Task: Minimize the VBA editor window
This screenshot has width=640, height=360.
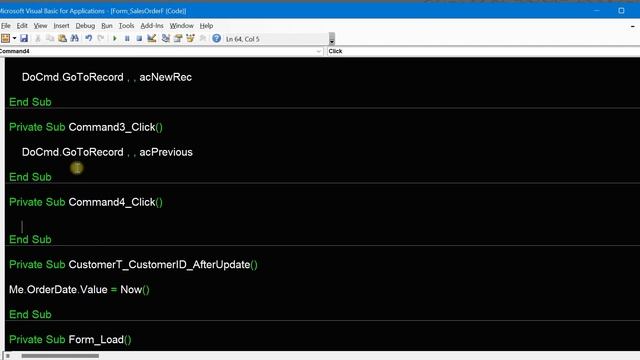Action: 597,11
